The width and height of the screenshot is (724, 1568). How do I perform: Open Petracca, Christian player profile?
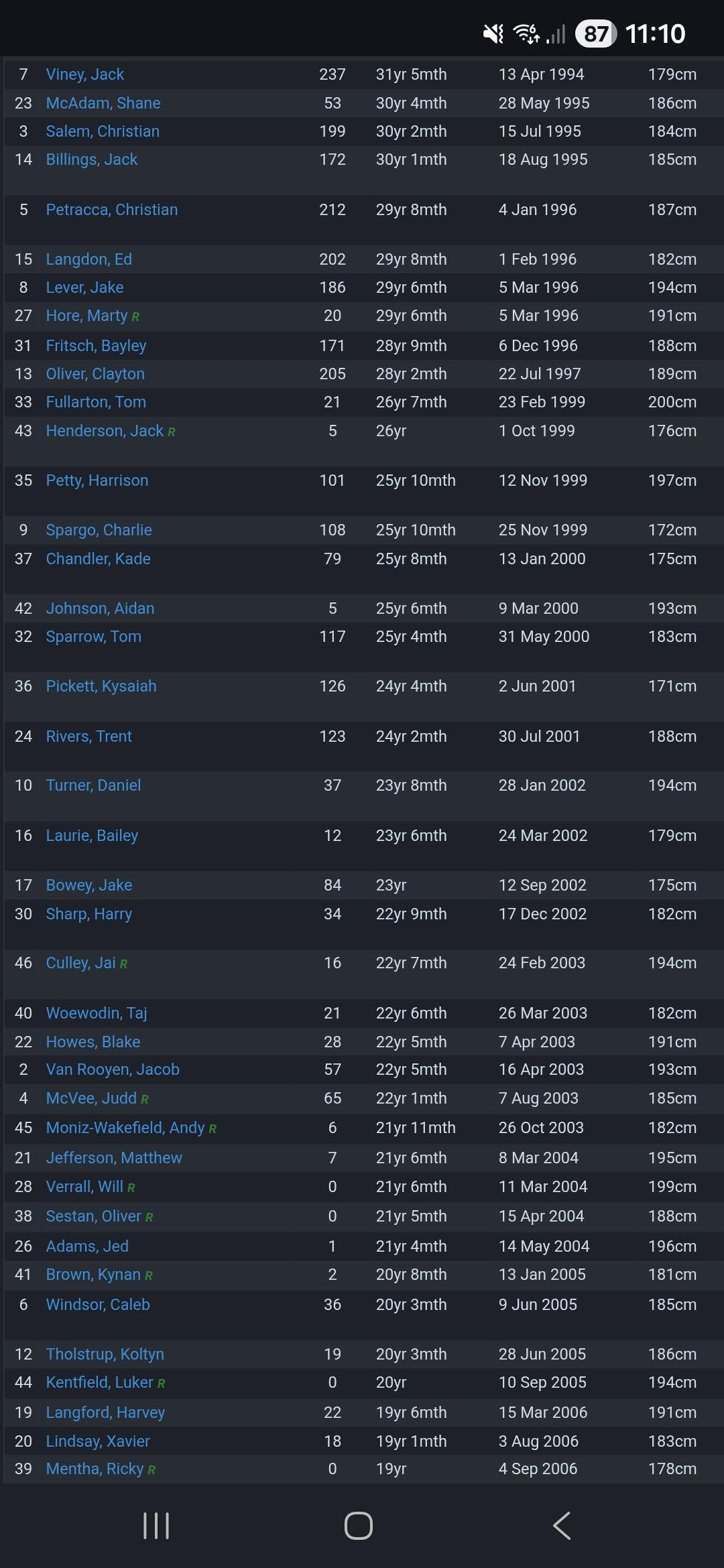click(x=112, y=210)
